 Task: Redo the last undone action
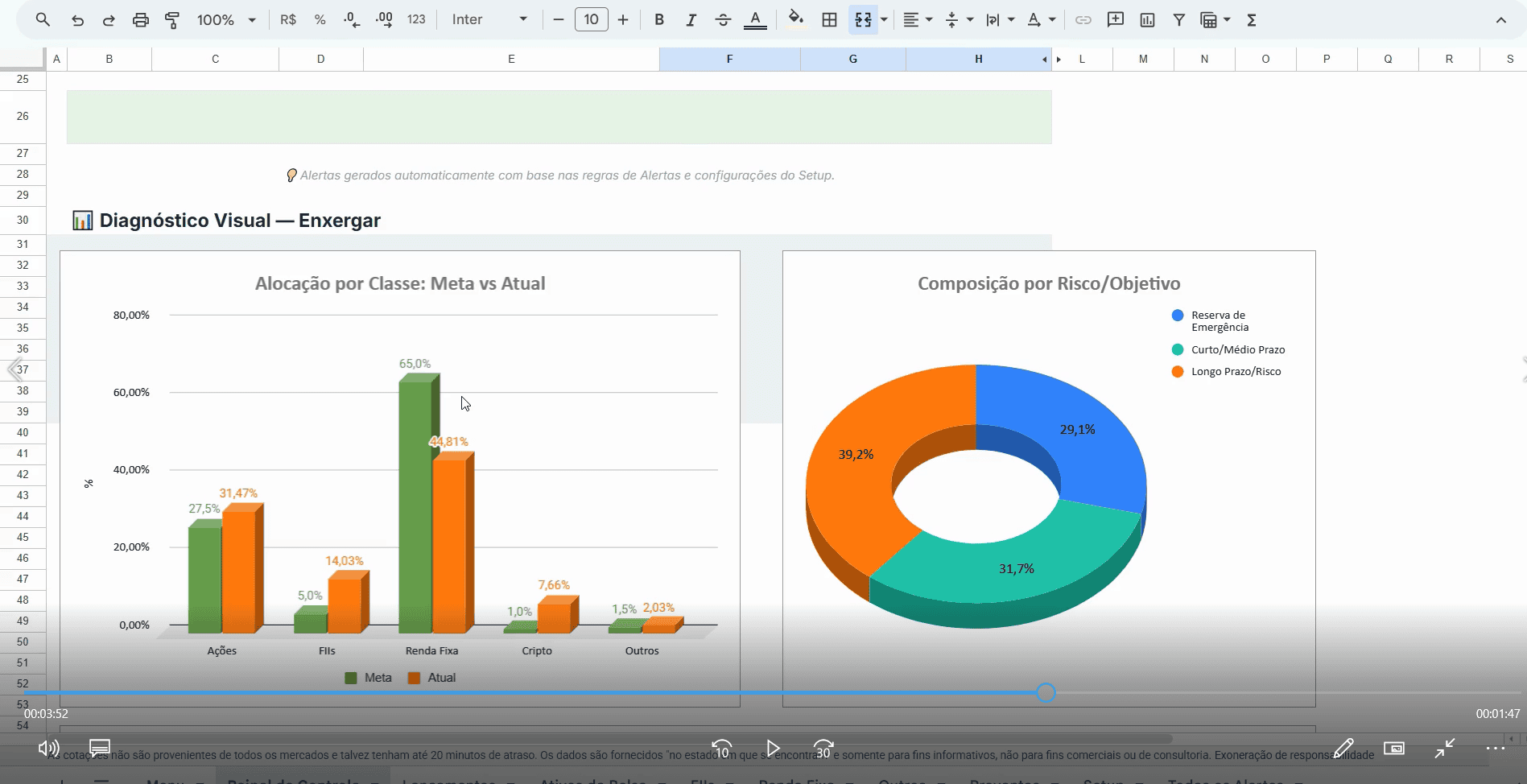pyautogui.click(x=109, y=20)
